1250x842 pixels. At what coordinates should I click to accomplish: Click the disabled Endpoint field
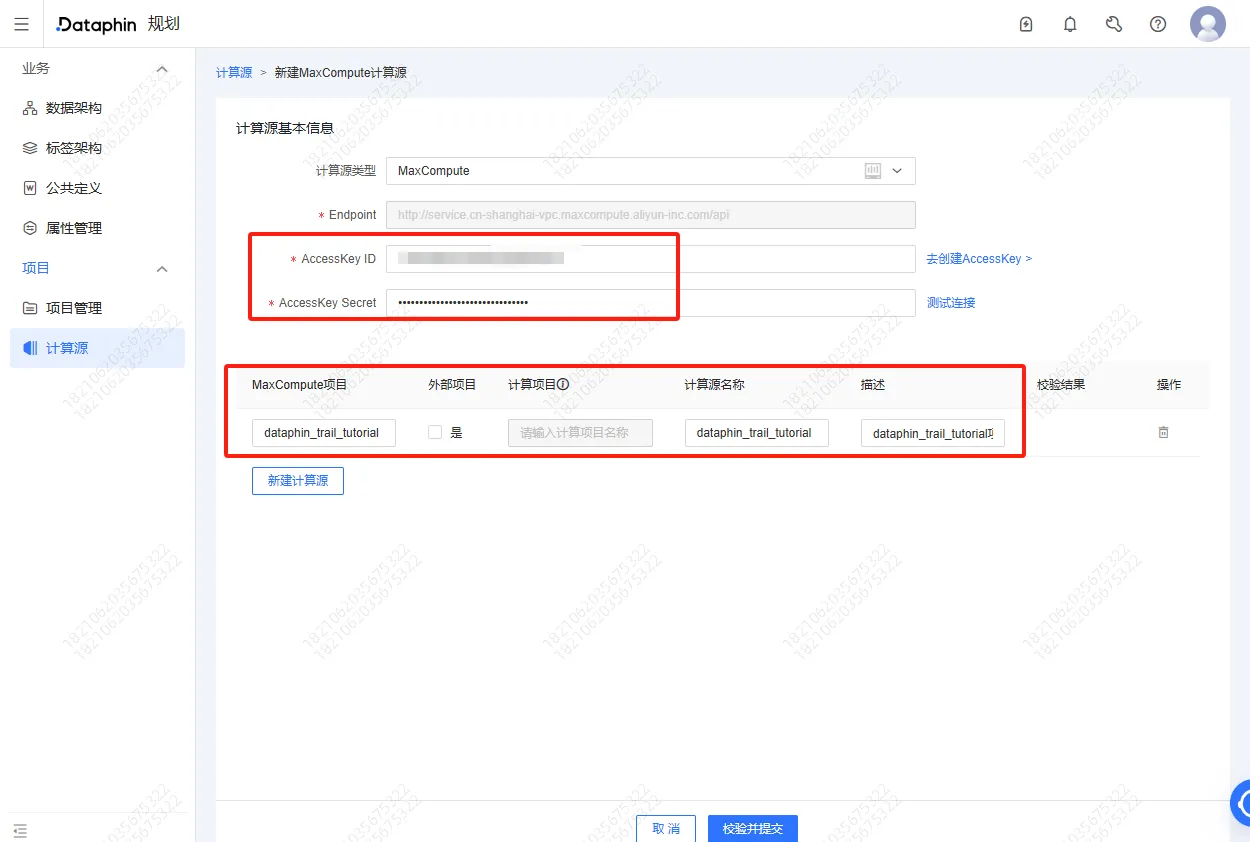650,215
